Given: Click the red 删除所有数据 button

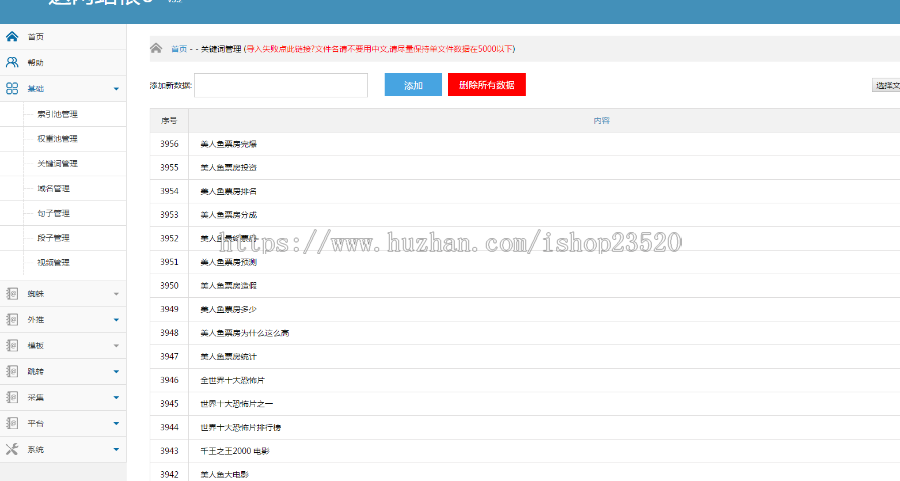Looking at the screenshot, I should 487,85.
